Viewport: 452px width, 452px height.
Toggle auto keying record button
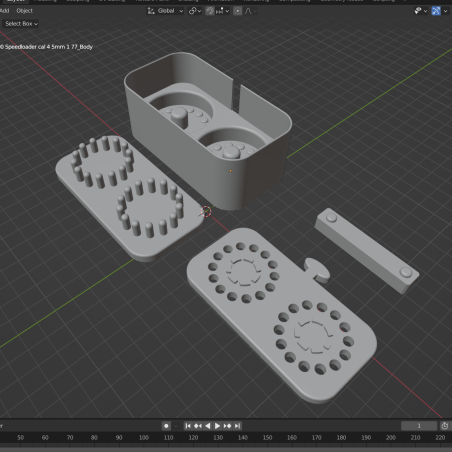click(166, 426)
